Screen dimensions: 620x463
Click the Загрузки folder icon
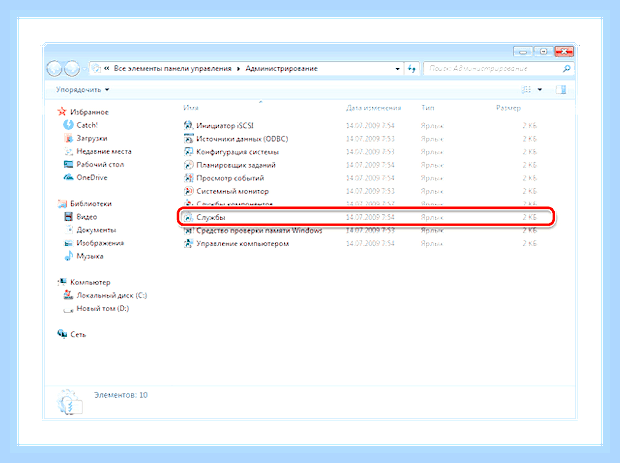tap(68, 138)
